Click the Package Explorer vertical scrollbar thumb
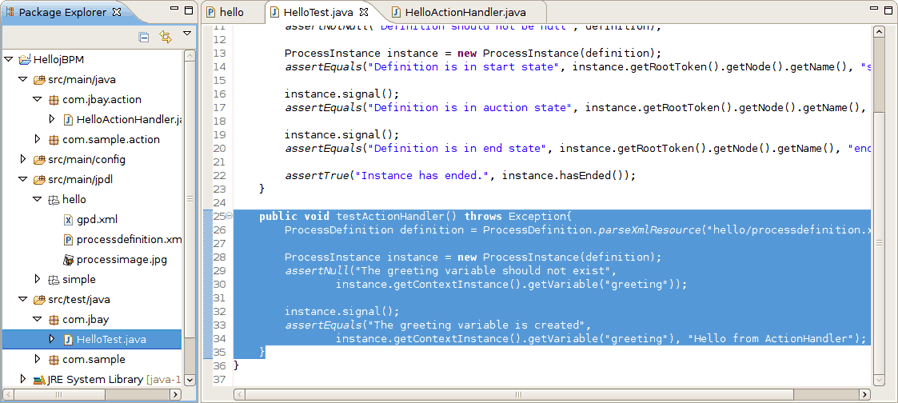Viewport: 898px width, 403px height. 190,199
